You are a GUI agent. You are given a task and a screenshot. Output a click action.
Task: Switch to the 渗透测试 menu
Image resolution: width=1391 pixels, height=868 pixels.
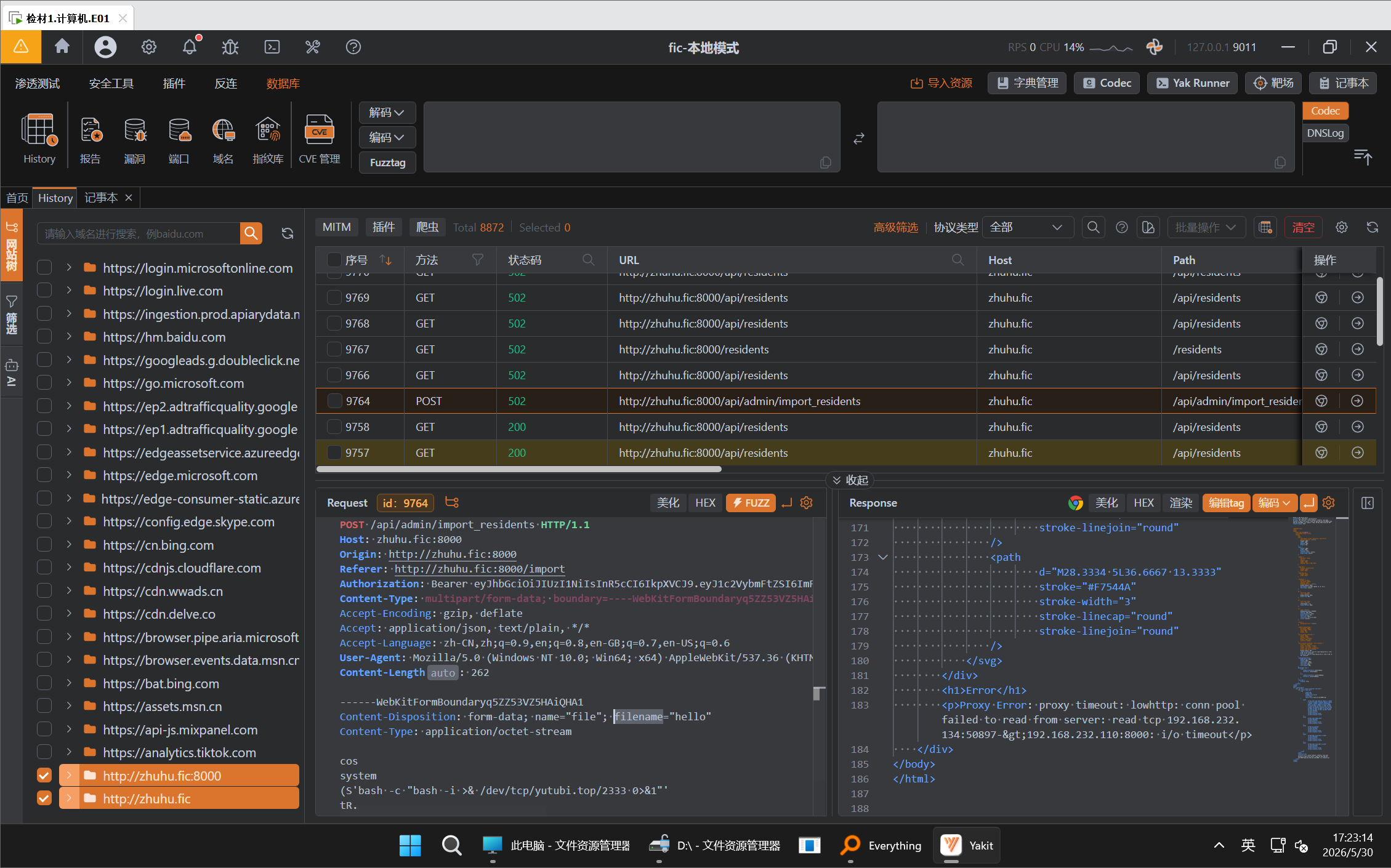click(38, 83)
